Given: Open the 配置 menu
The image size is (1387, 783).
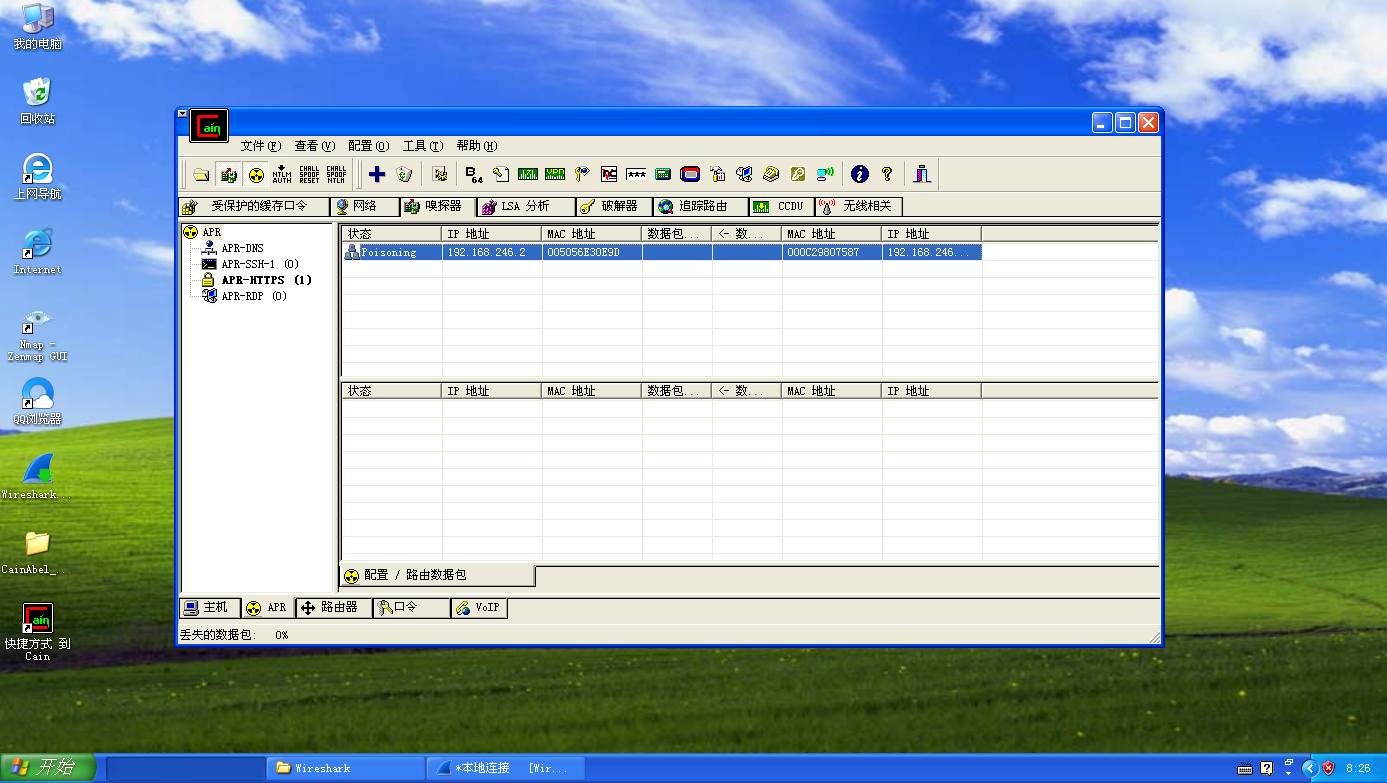Looking at the screenshot, I should pyautogui.click(x=368, y=146).
